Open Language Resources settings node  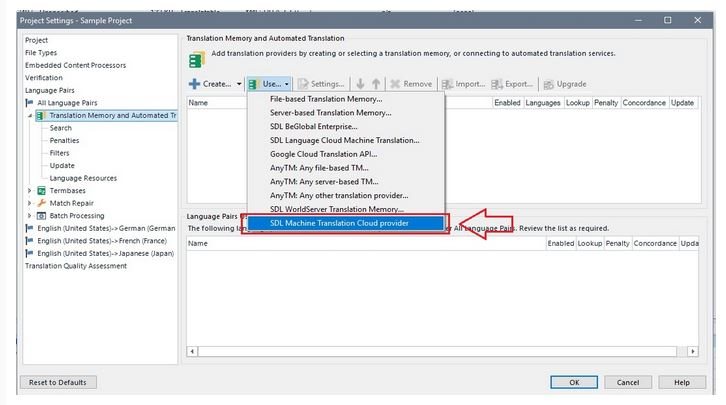(83, 178)
